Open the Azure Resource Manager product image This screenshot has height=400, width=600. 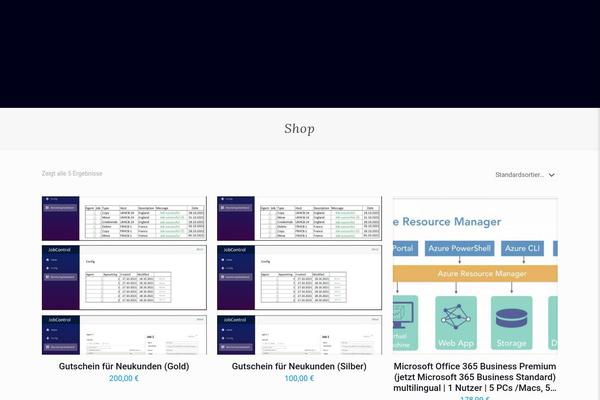click(x=475, y=275)
